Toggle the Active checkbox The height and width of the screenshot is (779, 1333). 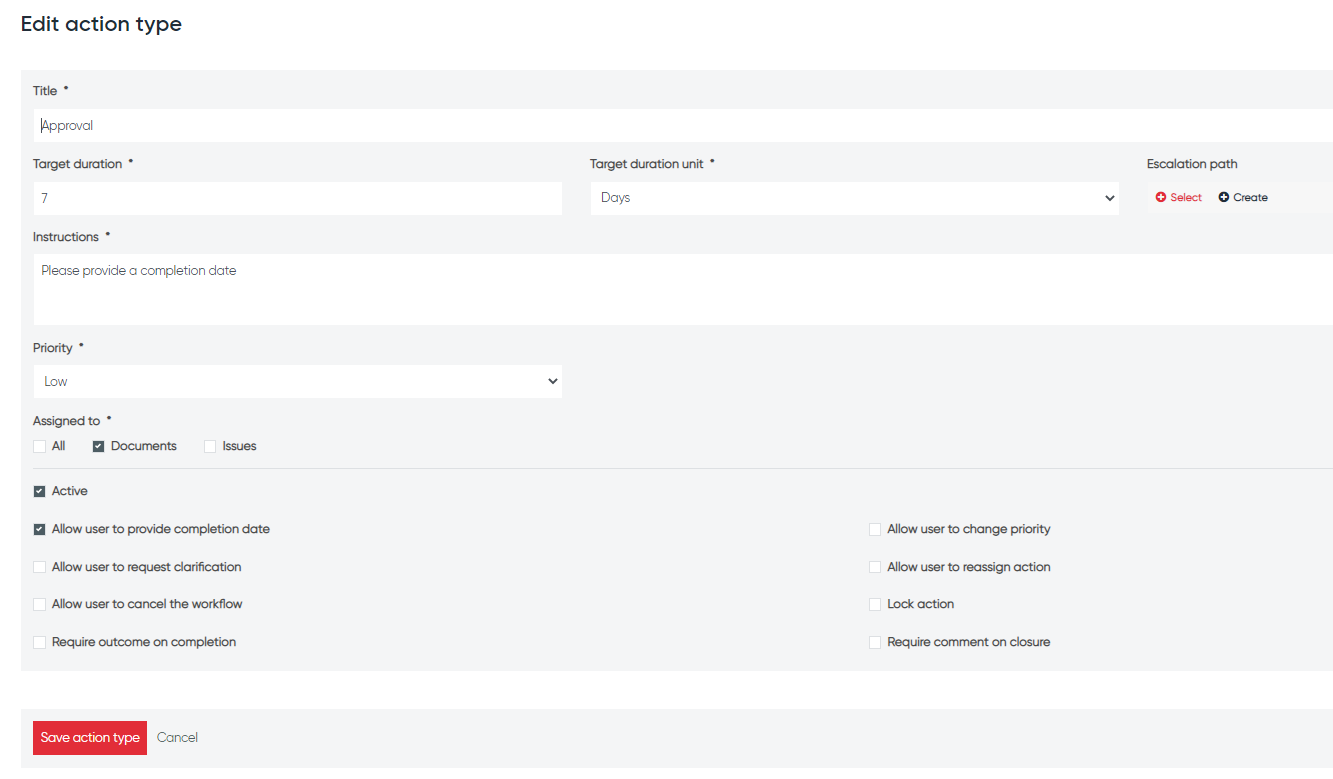(40, 492)
